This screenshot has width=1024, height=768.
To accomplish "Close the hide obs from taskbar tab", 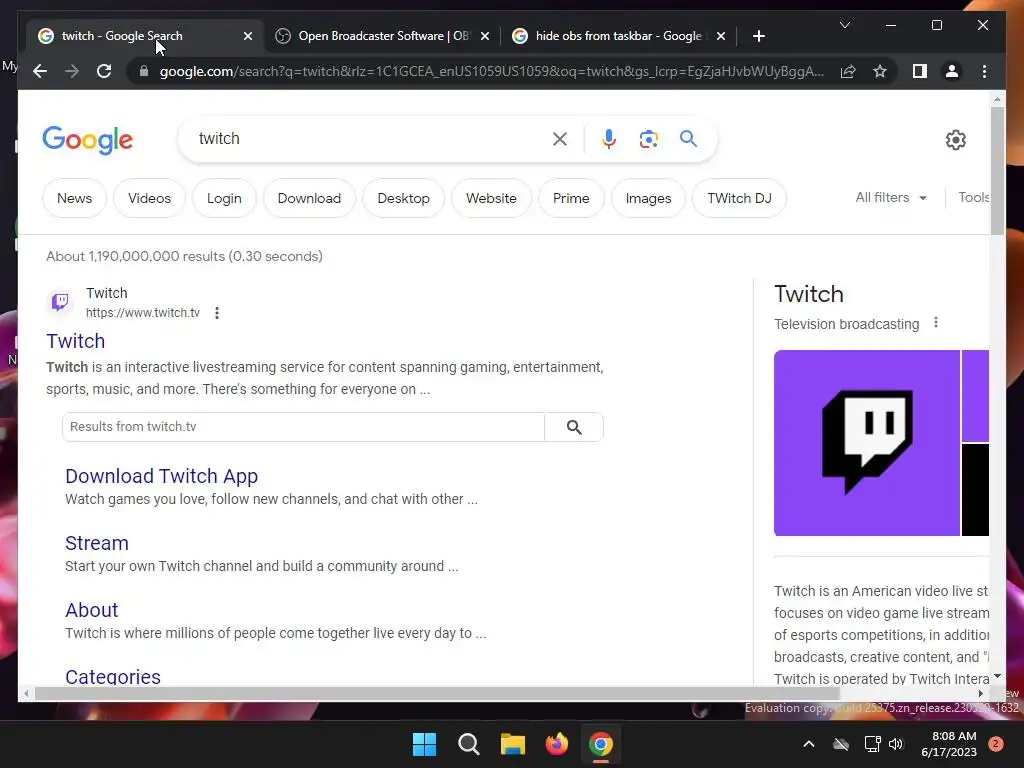I will [x=720, y=36].
